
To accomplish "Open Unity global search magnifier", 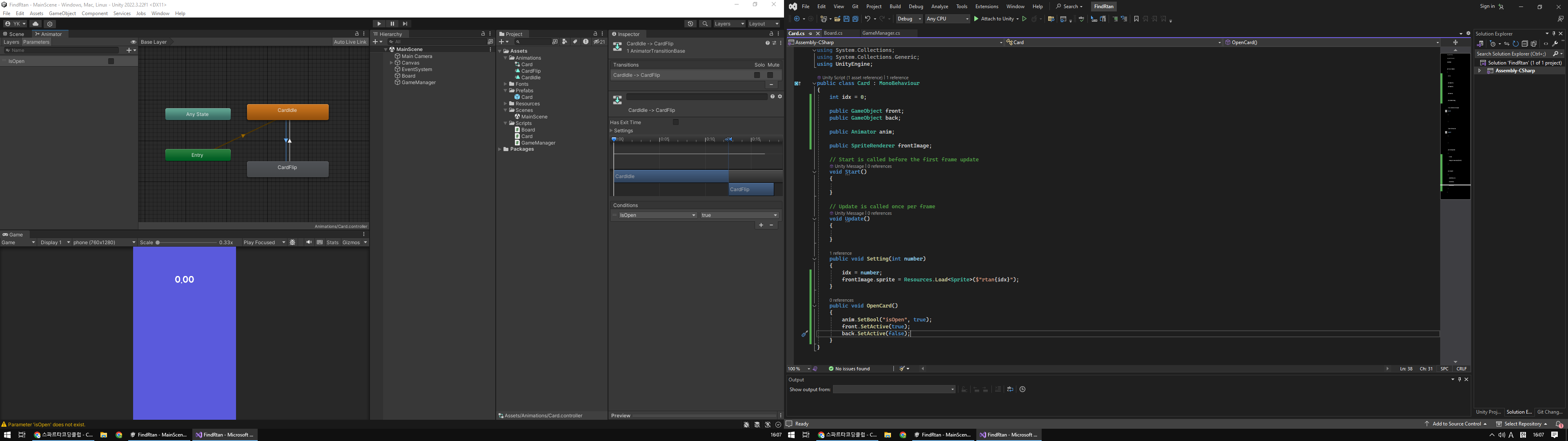I will point(705,24).
